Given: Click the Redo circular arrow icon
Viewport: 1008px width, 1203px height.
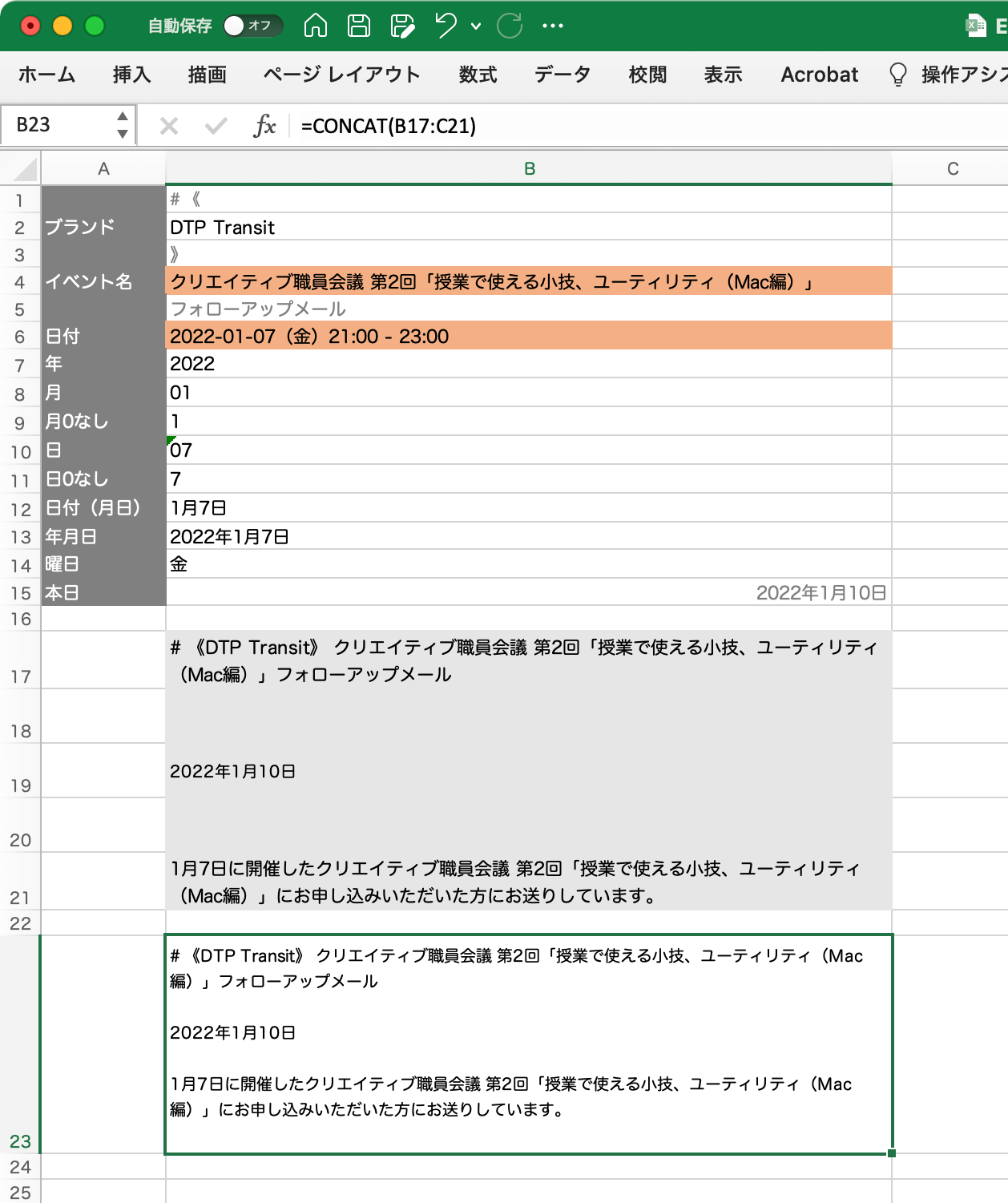Looking at the screenshot, I should tap(510, 26).
